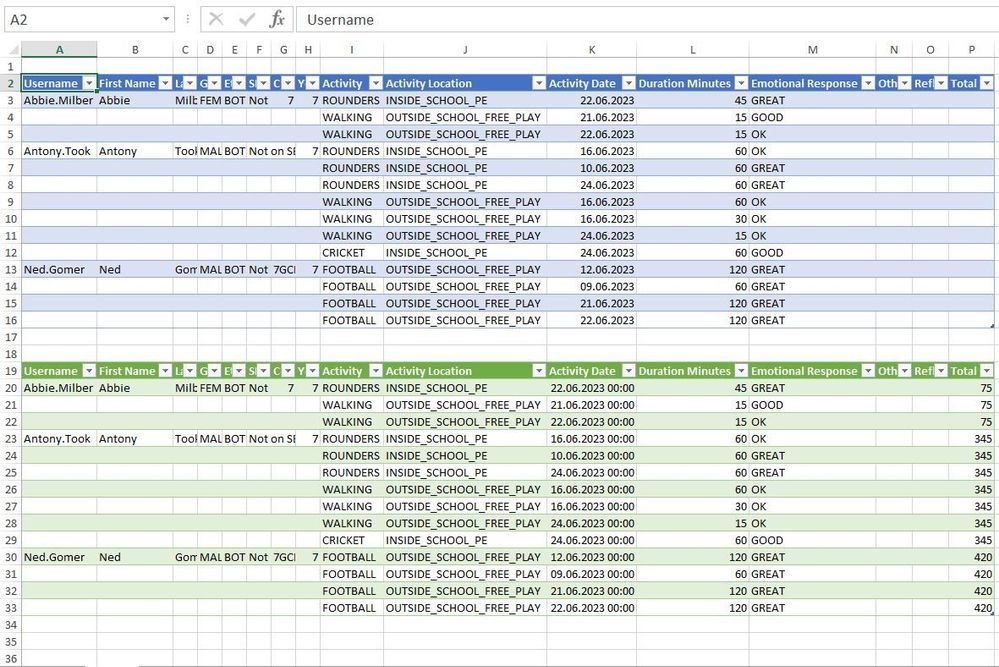The width and height of the screenshot is (999, 667).
Task: Select column J header
Action: coord(465,50)
